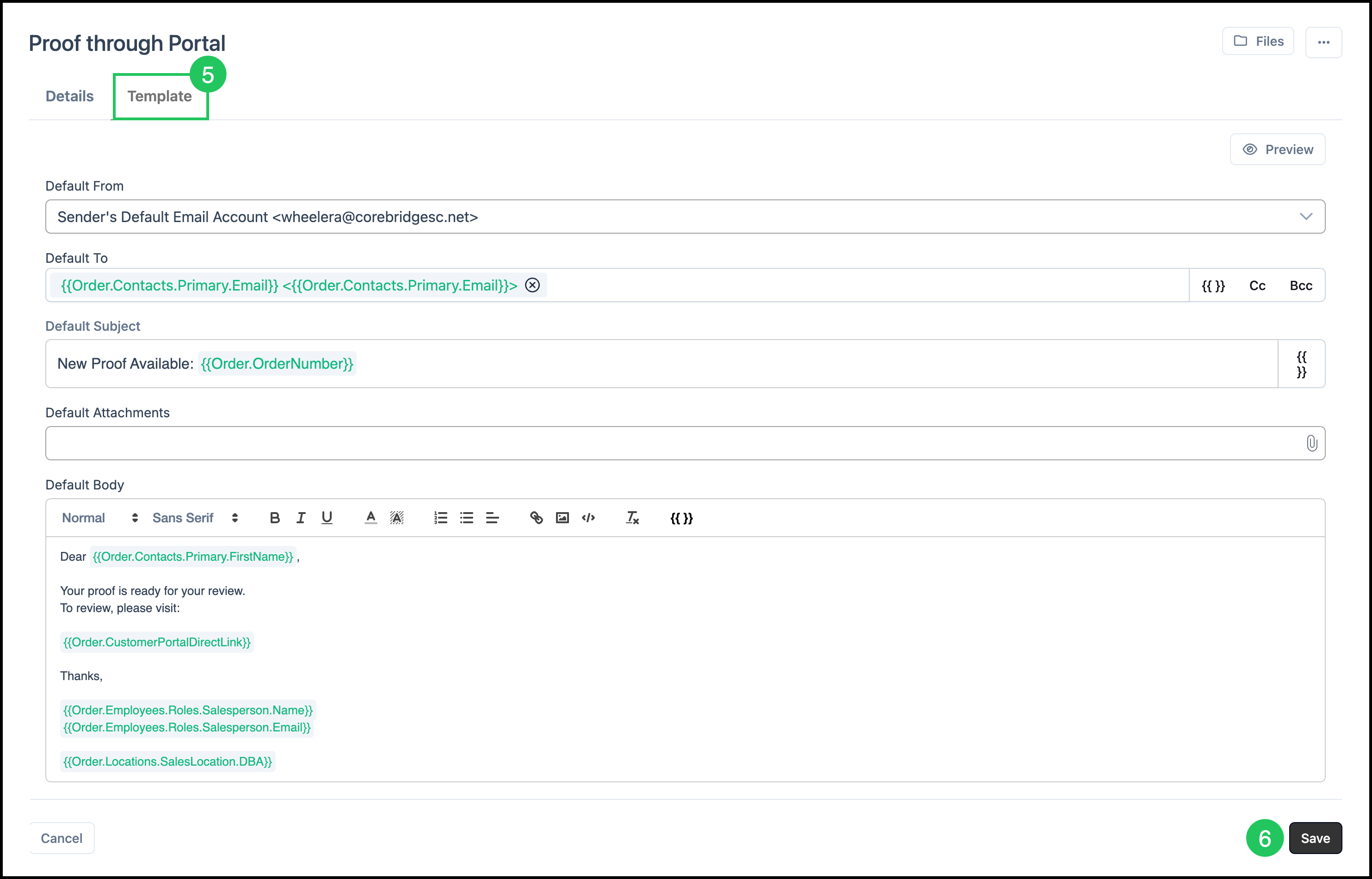Insert a bulleted list in body
1372x879 pixels.
pyautogui.click(x=466, y=518)
